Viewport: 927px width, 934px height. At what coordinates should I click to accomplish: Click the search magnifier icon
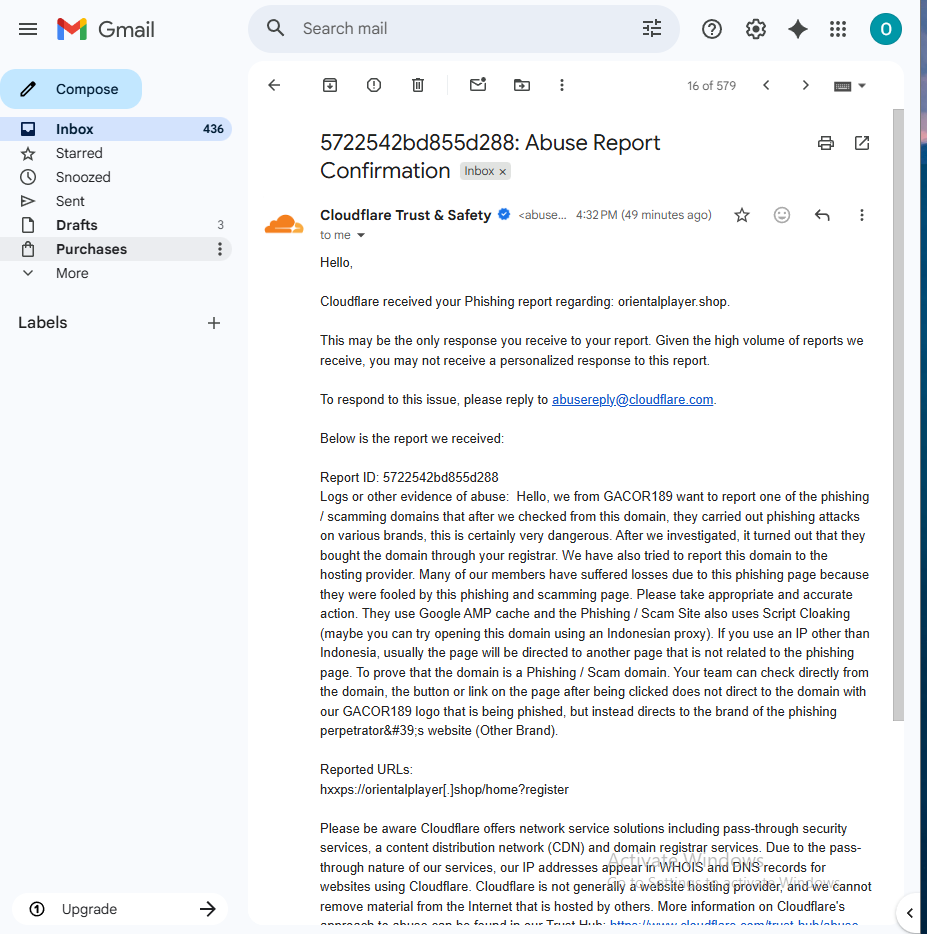(x=275, y=28)
